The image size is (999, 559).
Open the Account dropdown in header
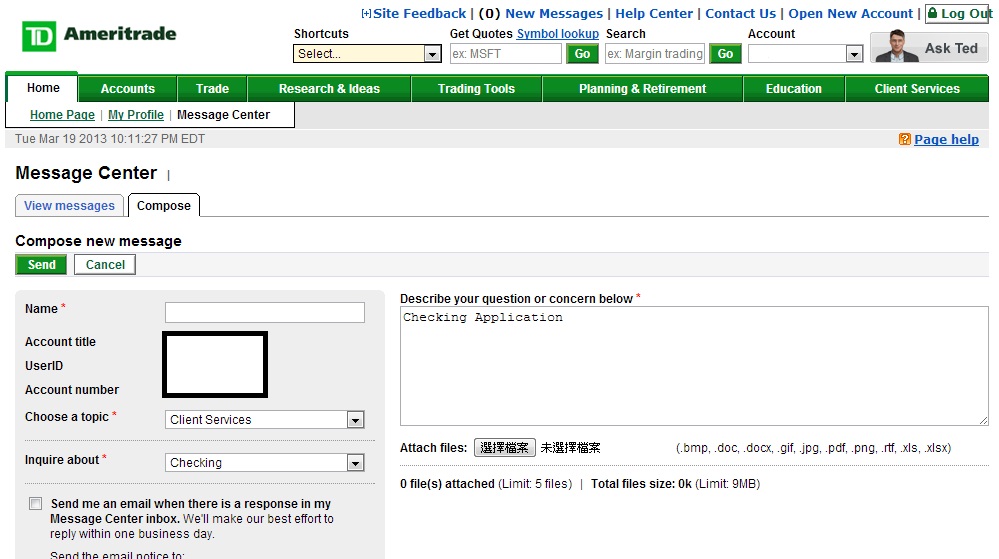coord(805,54)
